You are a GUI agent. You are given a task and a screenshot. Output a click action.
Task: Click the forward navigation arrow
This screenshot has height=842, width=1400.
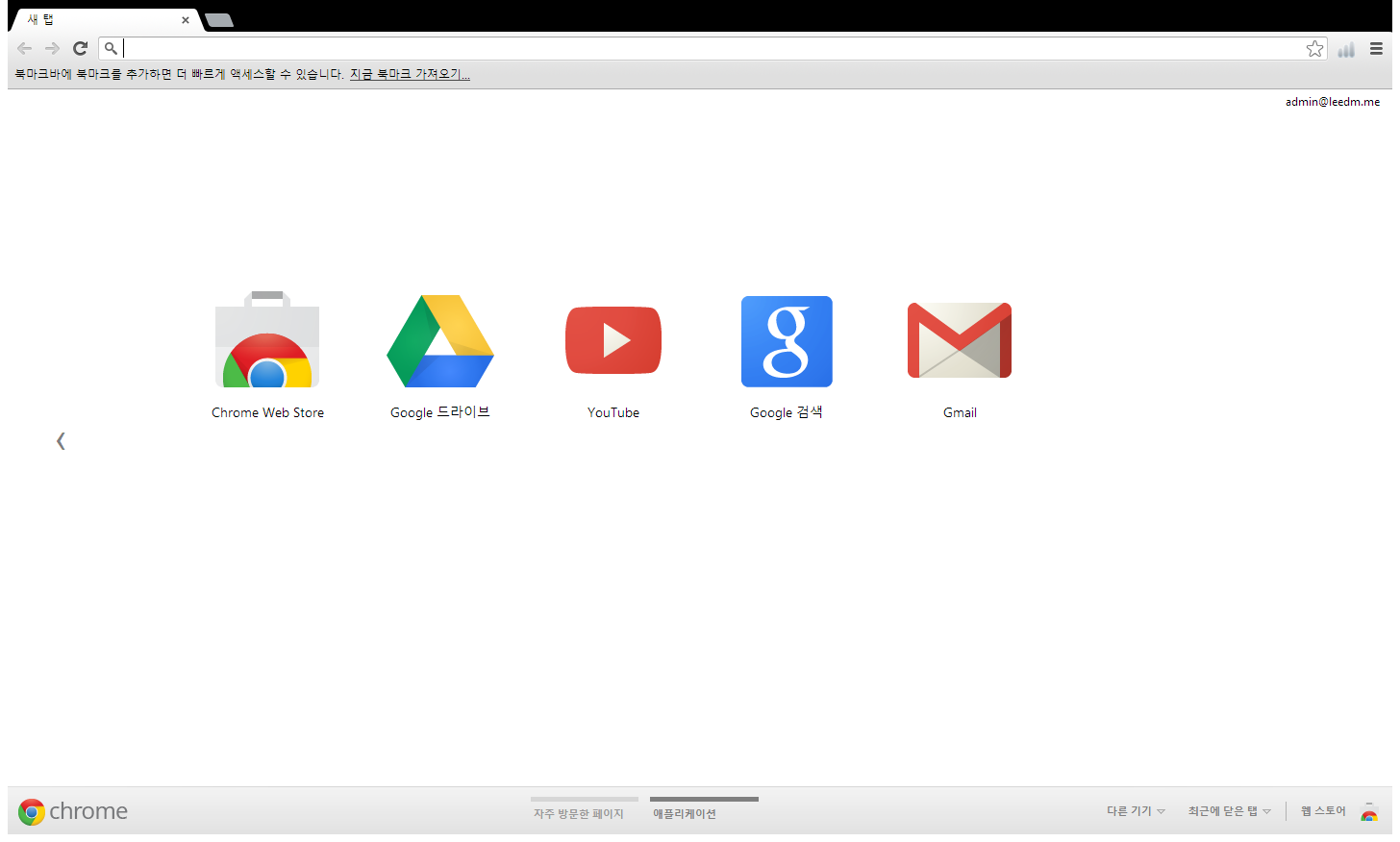pos(53,49)
